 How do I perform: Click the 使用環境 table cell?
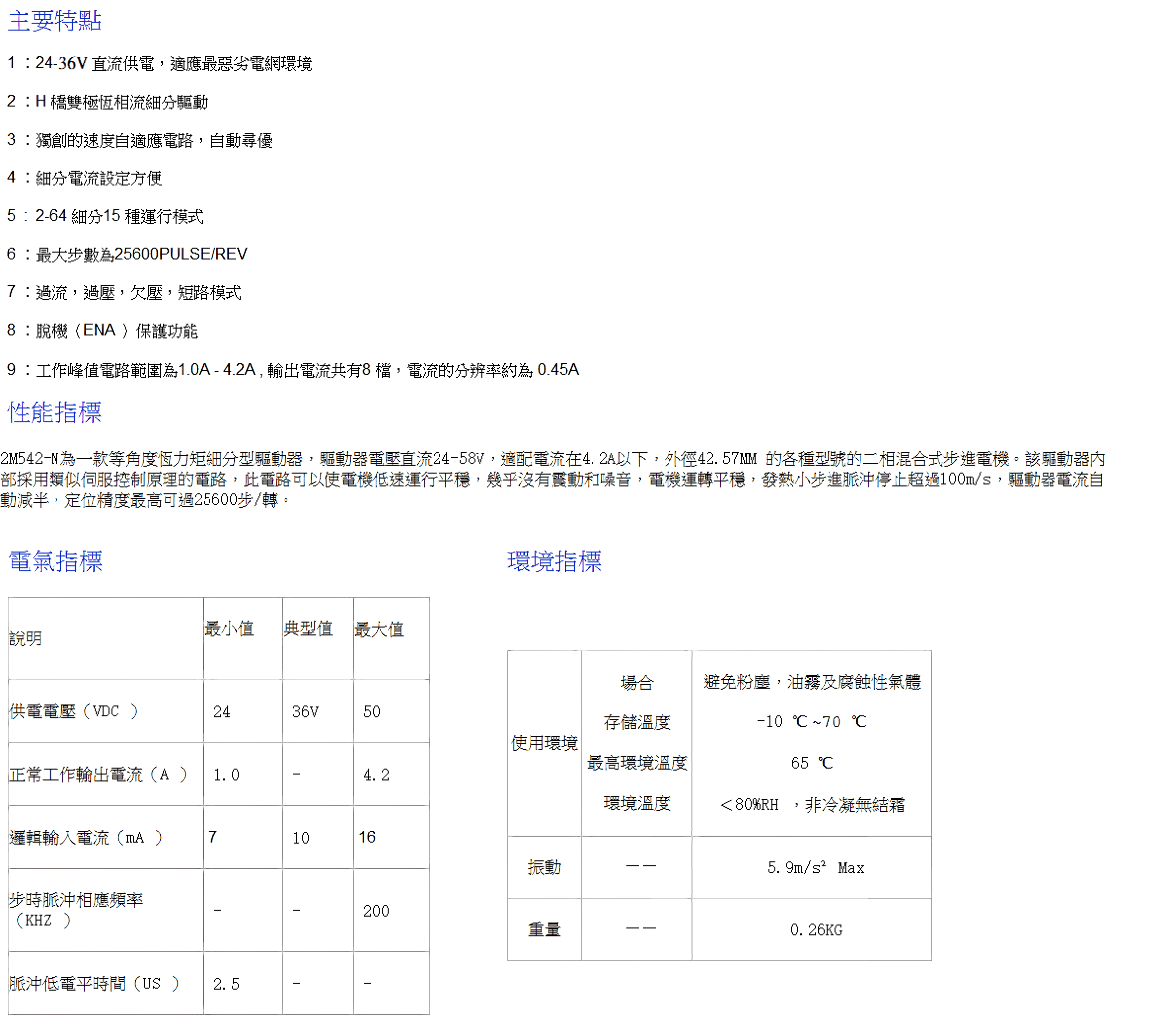(544, 743)
